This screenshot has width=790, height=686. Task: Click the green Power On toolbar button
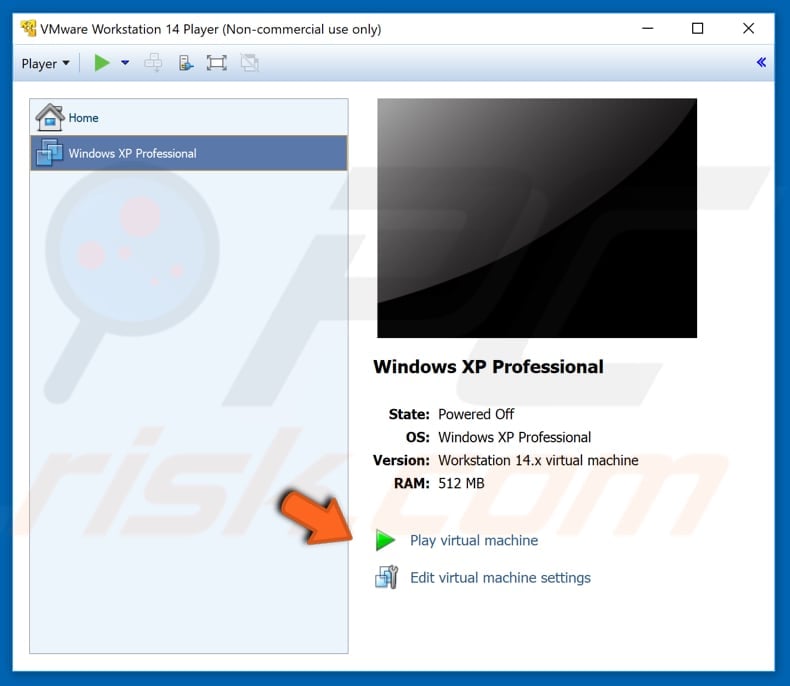(x=102, y=63)
